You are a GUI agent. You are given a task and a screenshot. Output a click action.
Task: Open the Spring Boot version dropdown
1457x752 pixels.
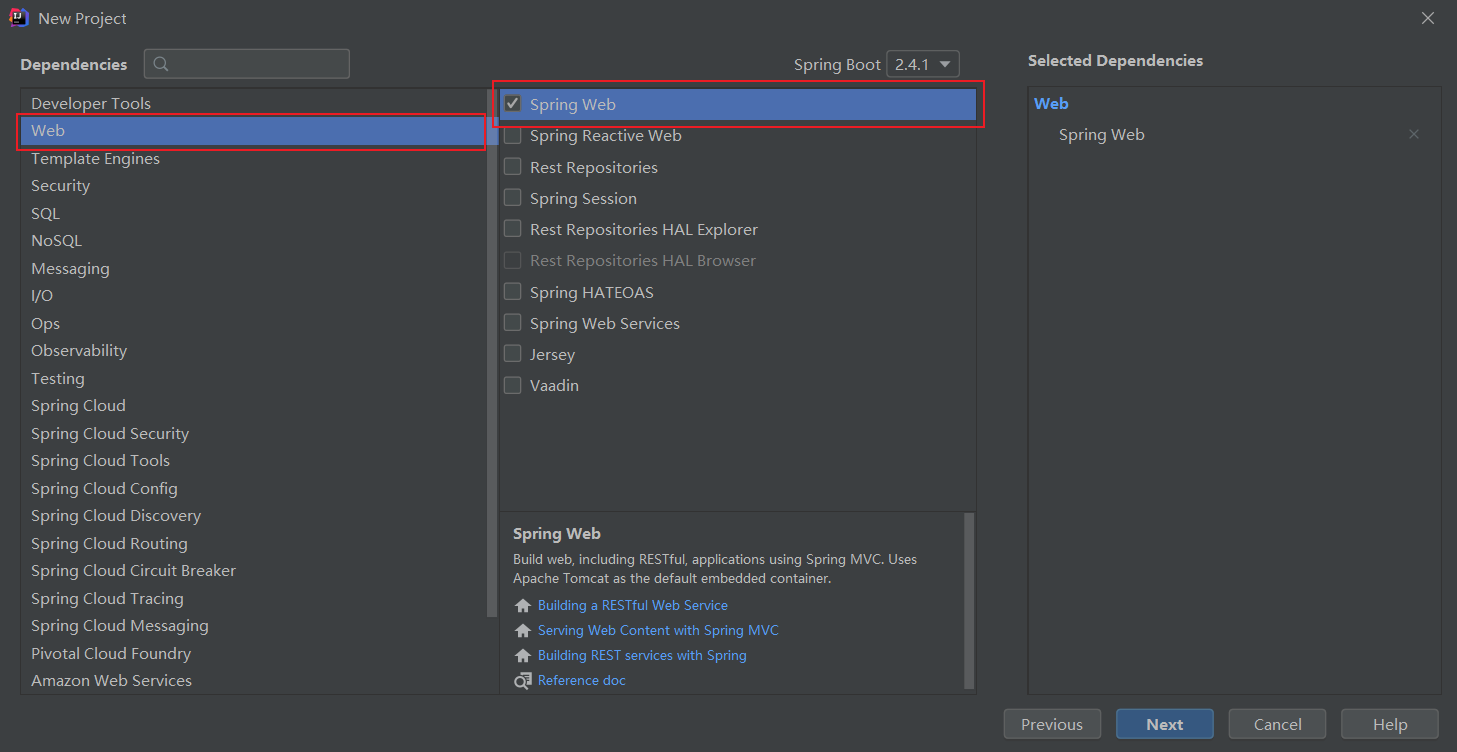923,64
